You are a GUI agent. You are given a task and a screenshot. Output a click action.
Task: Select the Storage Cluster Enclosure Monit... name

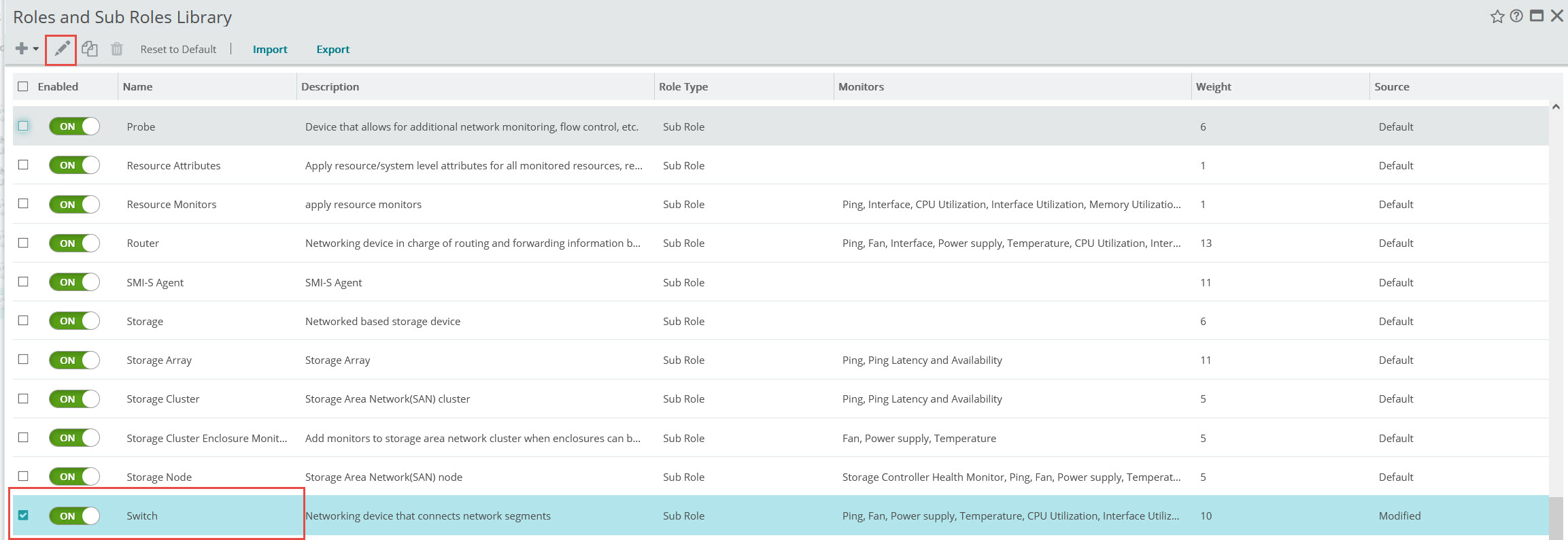tap(207, 438)
